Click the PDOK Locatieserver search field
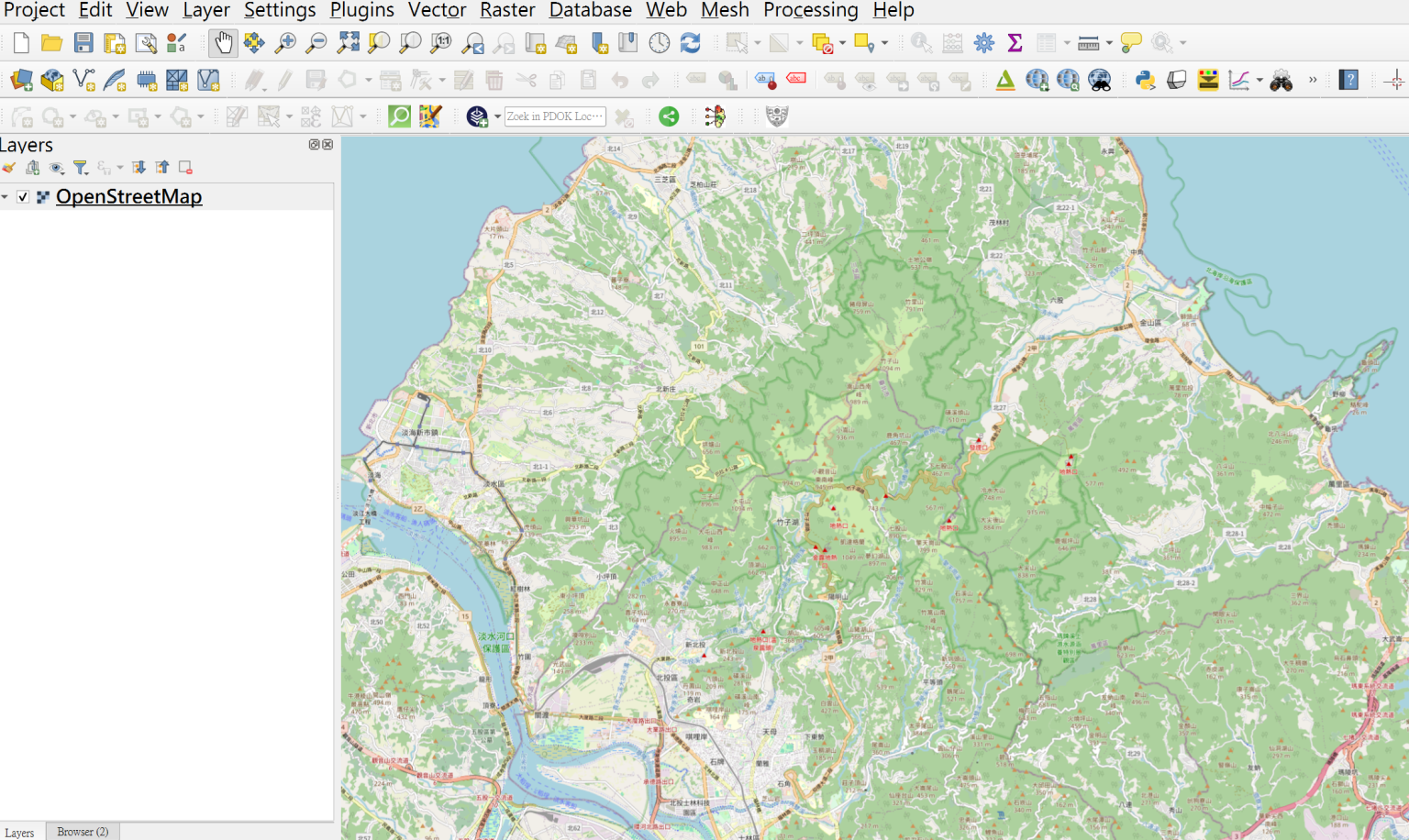 (x=554, y=116)
